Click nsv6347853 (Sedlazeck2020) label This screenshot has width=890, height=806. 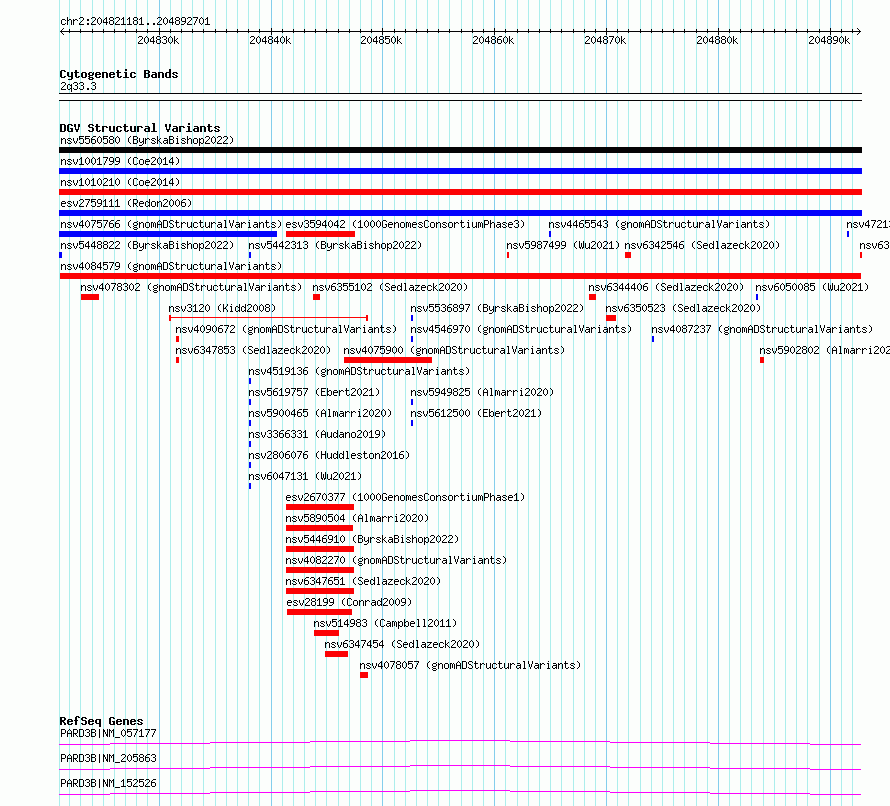253,350
